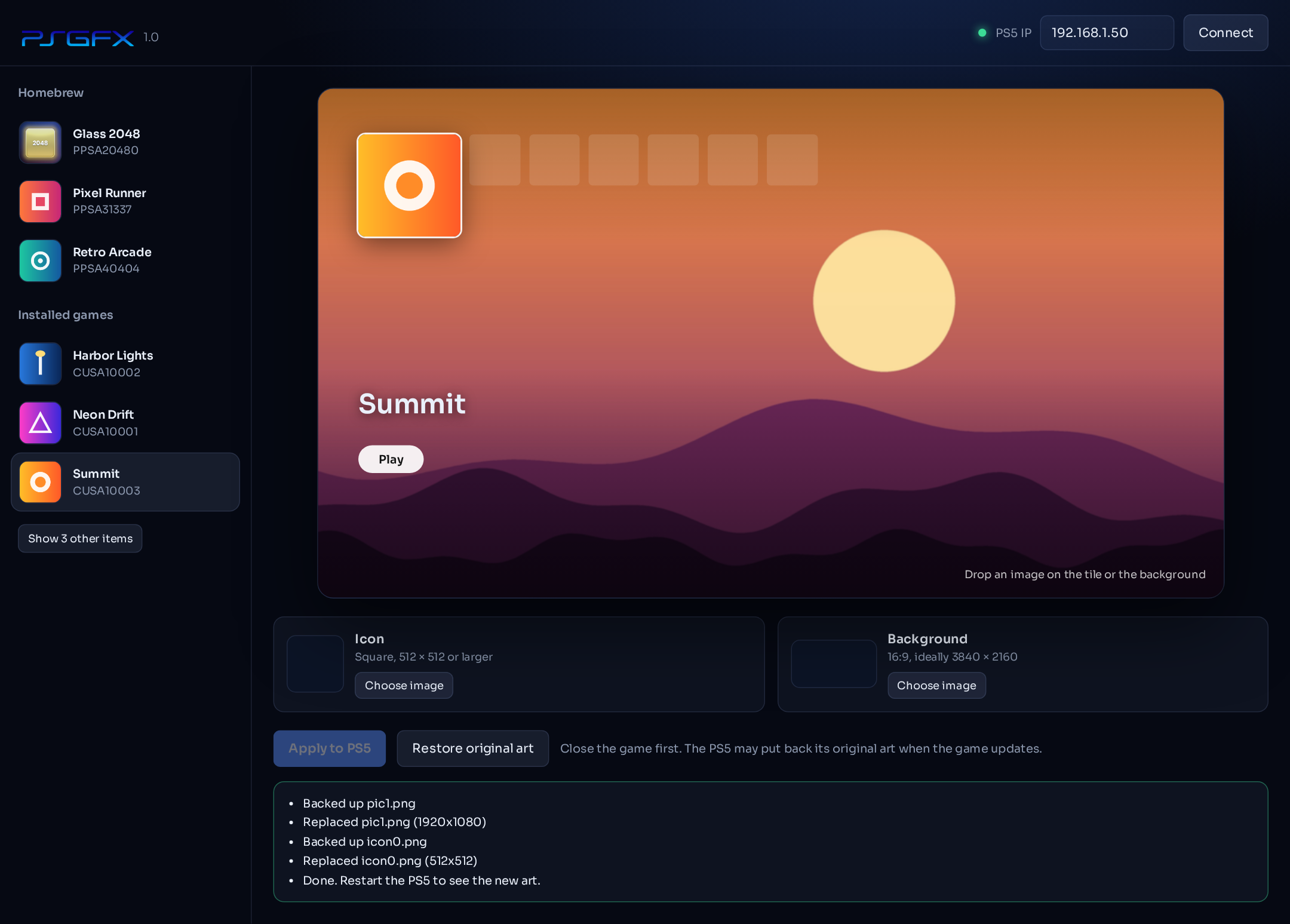The image size is (1290, 924).
Task: Click the log line 'Backed up pic1.png'
Action: click(x=359, y=803)
